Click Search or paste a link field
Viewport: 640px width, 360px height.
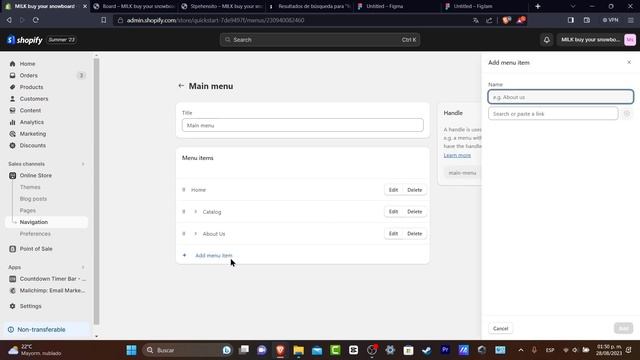[553, 113]
